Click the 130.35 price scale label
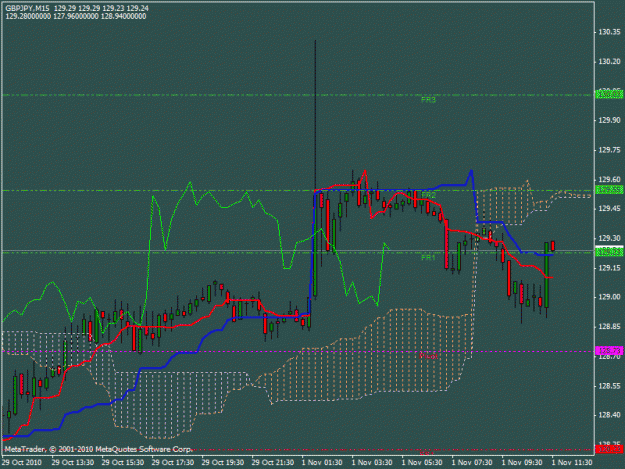The width and height of the screenshot is (625, 469). click(x=609, y=32)
